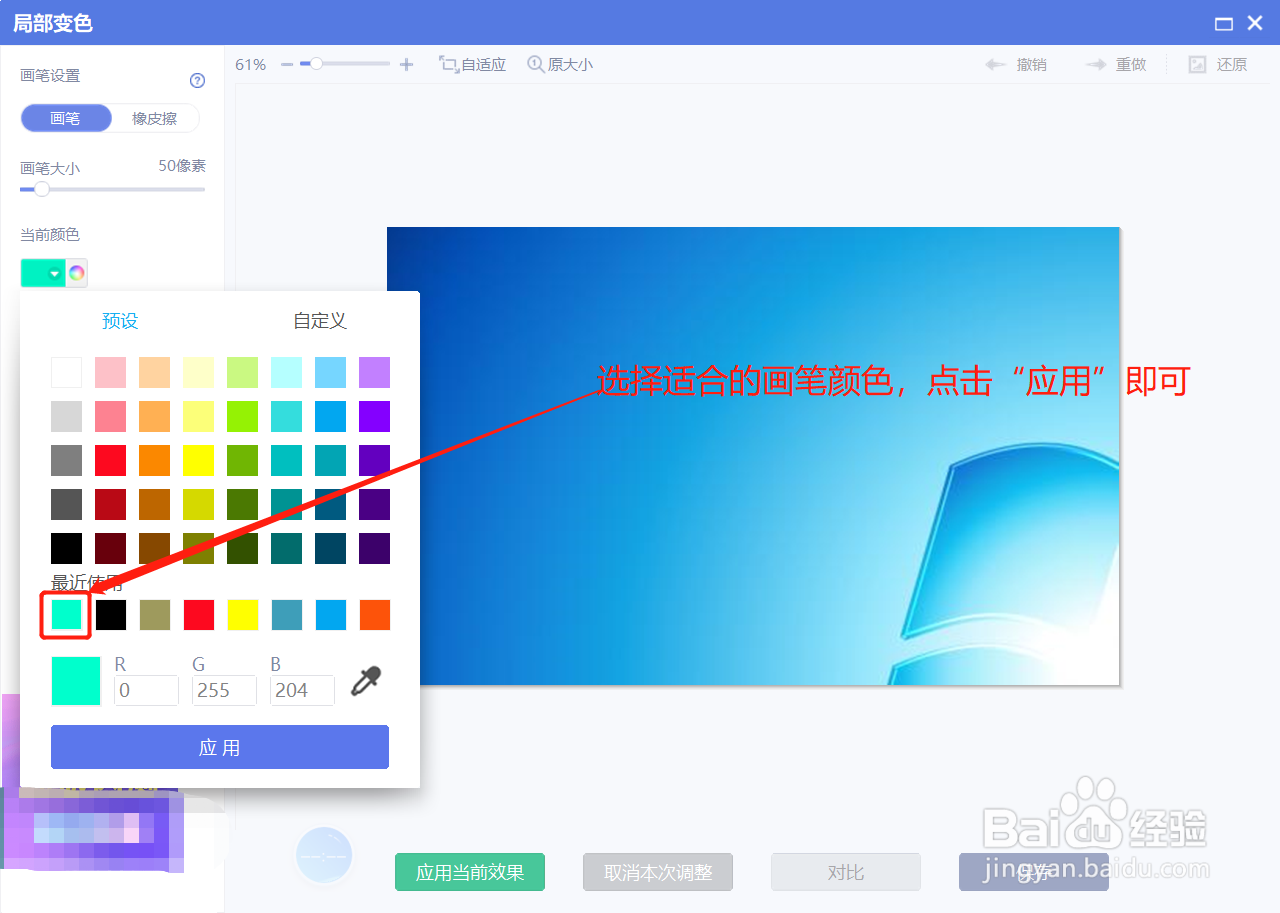The image size is (1280, 913).
Task: Click the 自适应 fit-to-window icon
Action: coord(449,64)
